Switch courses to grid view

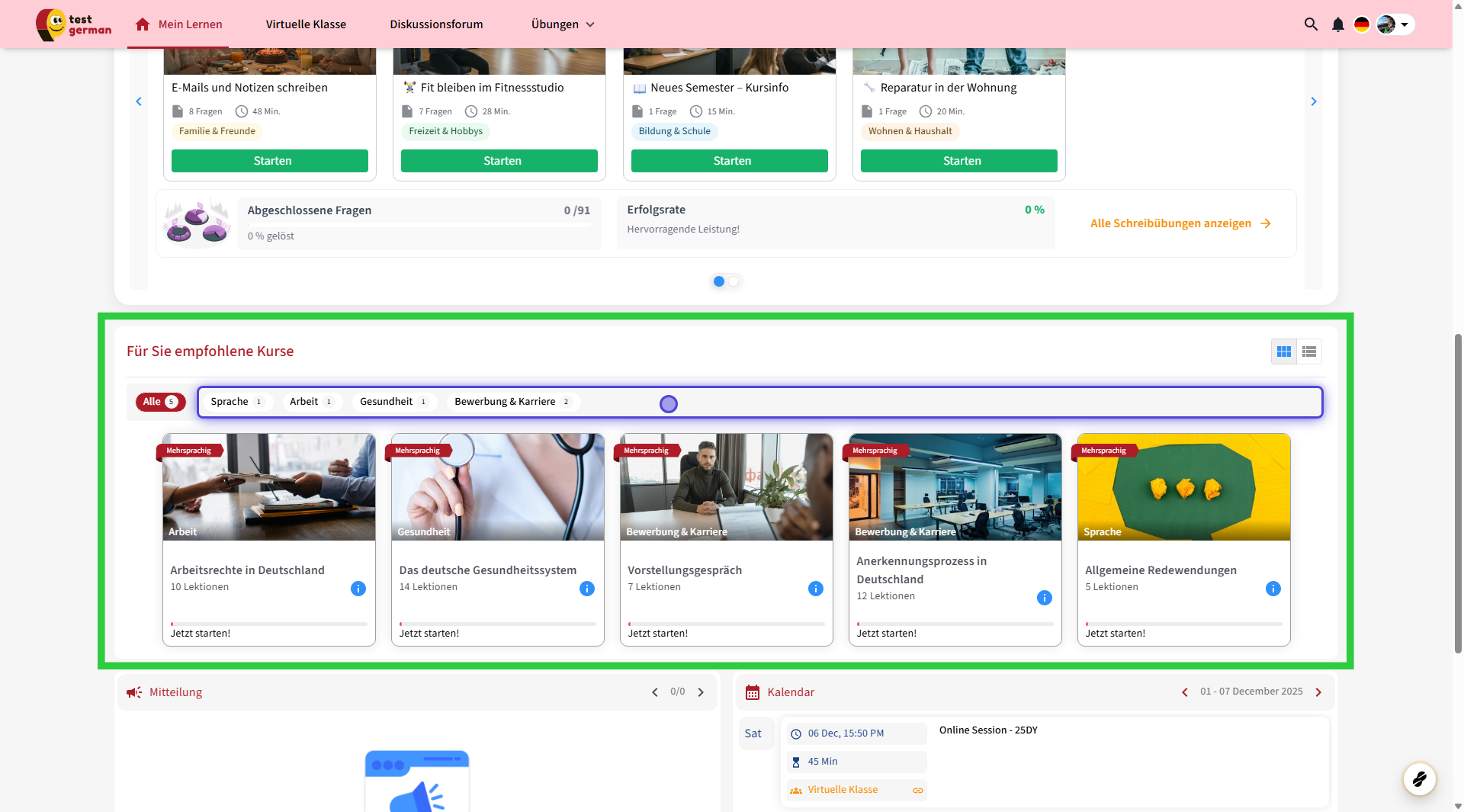[x=1284, y=351]
